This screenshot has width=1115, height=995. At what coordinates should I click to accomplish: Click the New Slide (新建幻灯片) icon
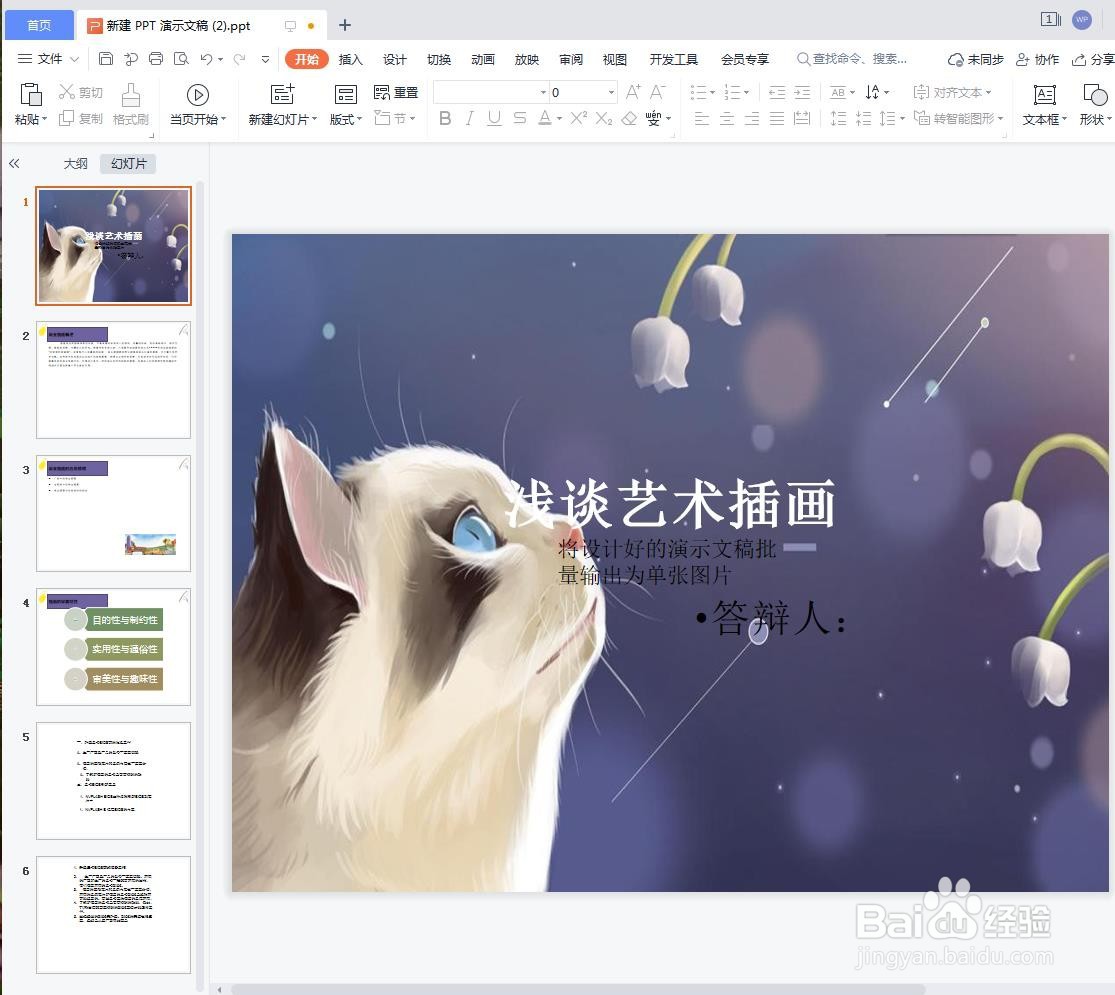(x=282, y=95)
